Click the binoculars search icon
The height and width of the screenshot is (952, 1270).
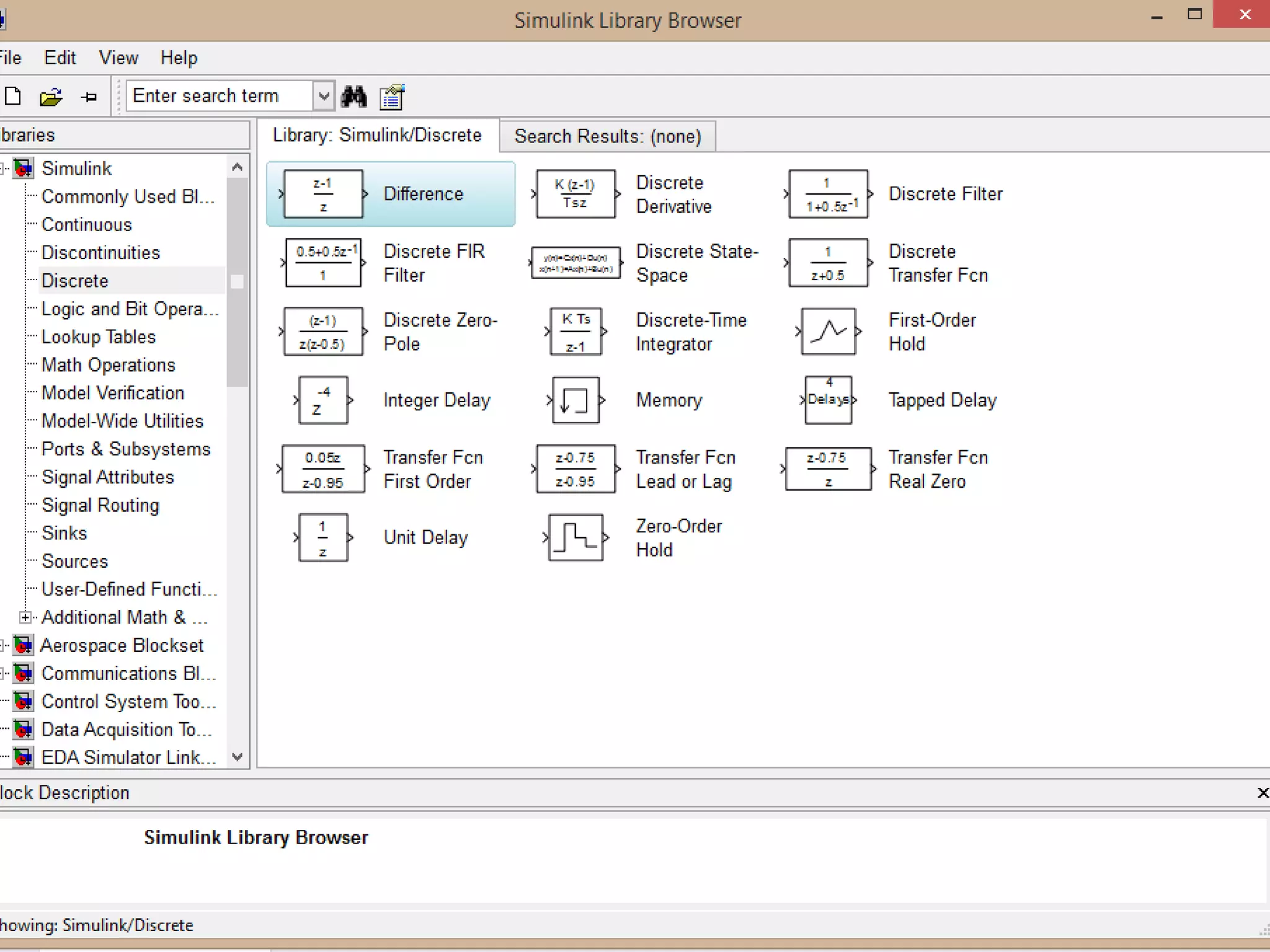tap(354, 97)
